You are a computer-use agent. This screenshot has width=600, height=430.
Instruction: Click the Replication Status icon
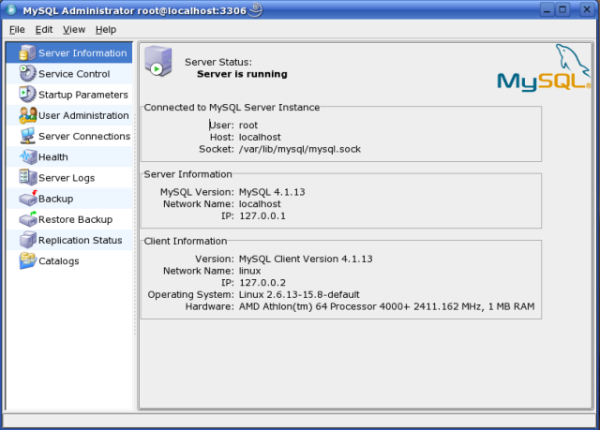[28, 240]
